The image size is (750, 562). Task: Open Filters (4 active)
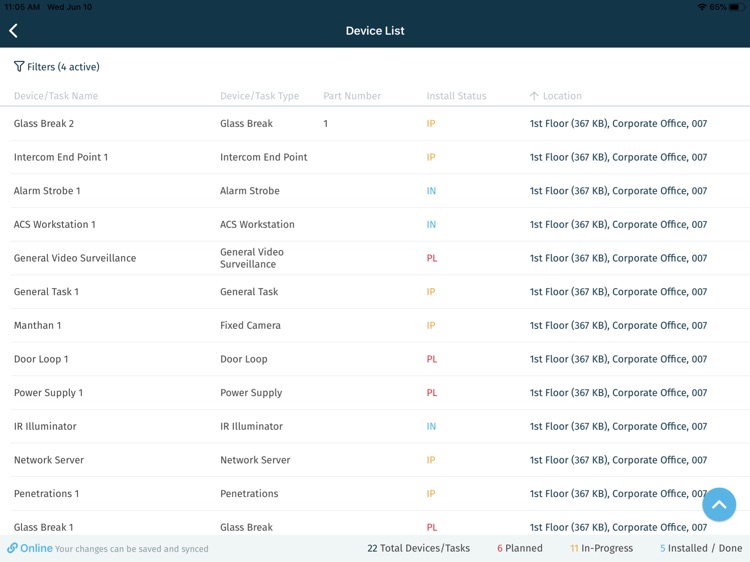point(57,66)
